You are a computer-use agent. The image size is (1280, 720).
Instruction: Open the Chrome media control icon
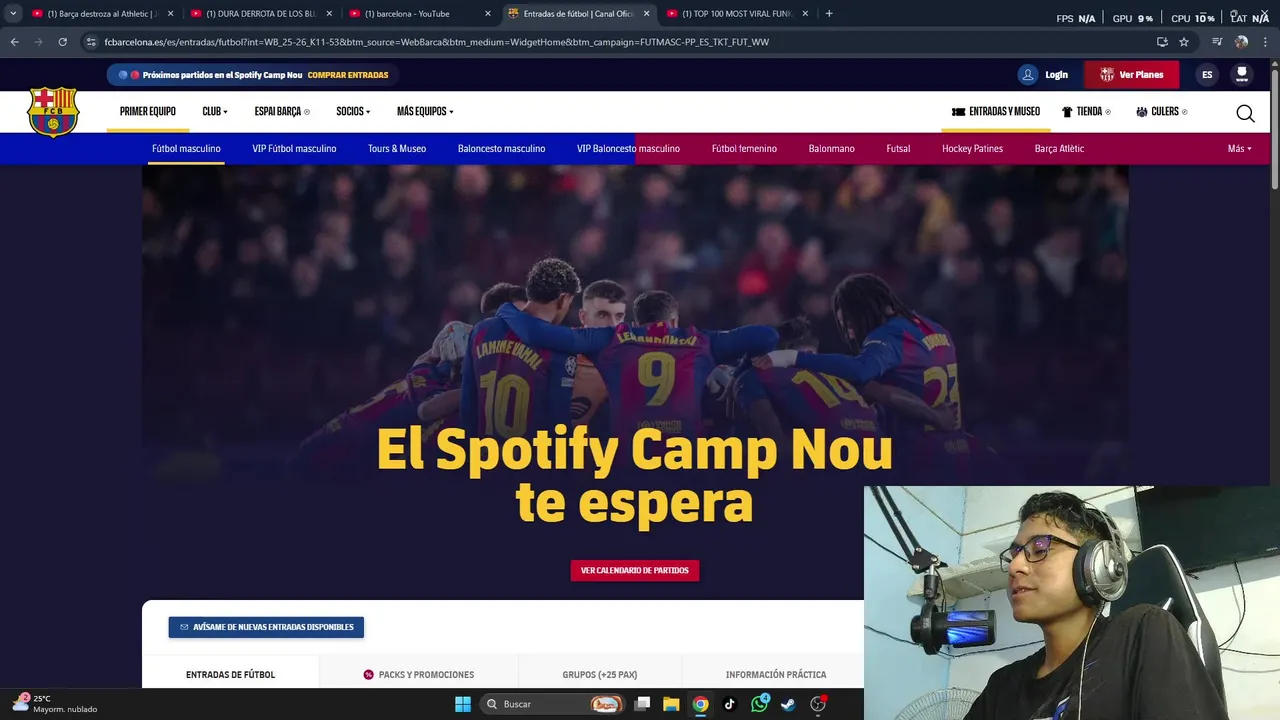pyautogui.click(x=1217, y=42)
